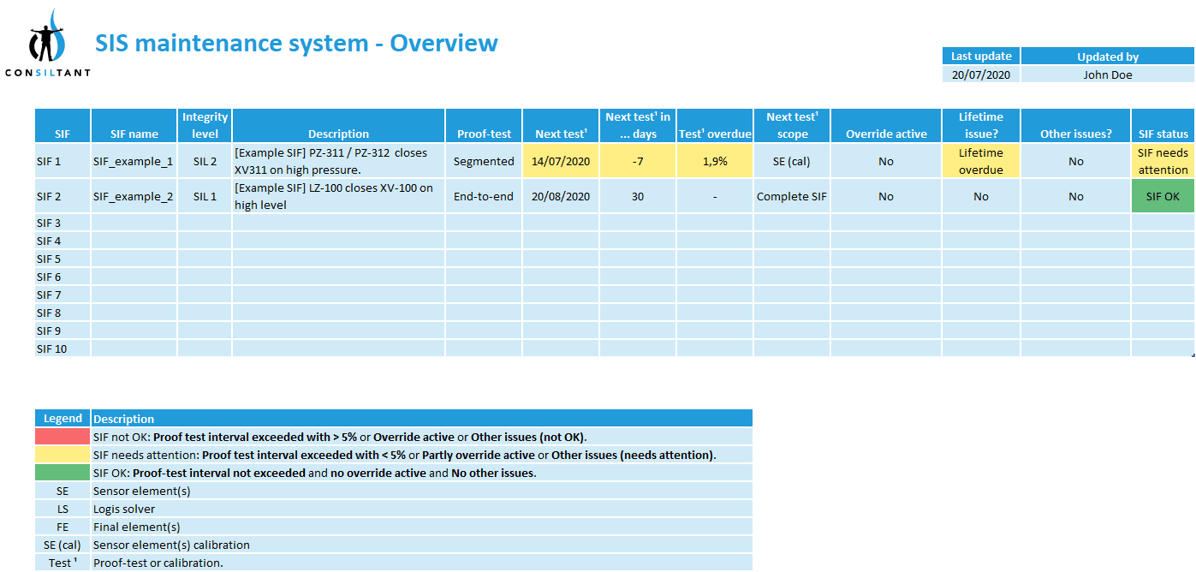Select the red legend color swatch

62,437
